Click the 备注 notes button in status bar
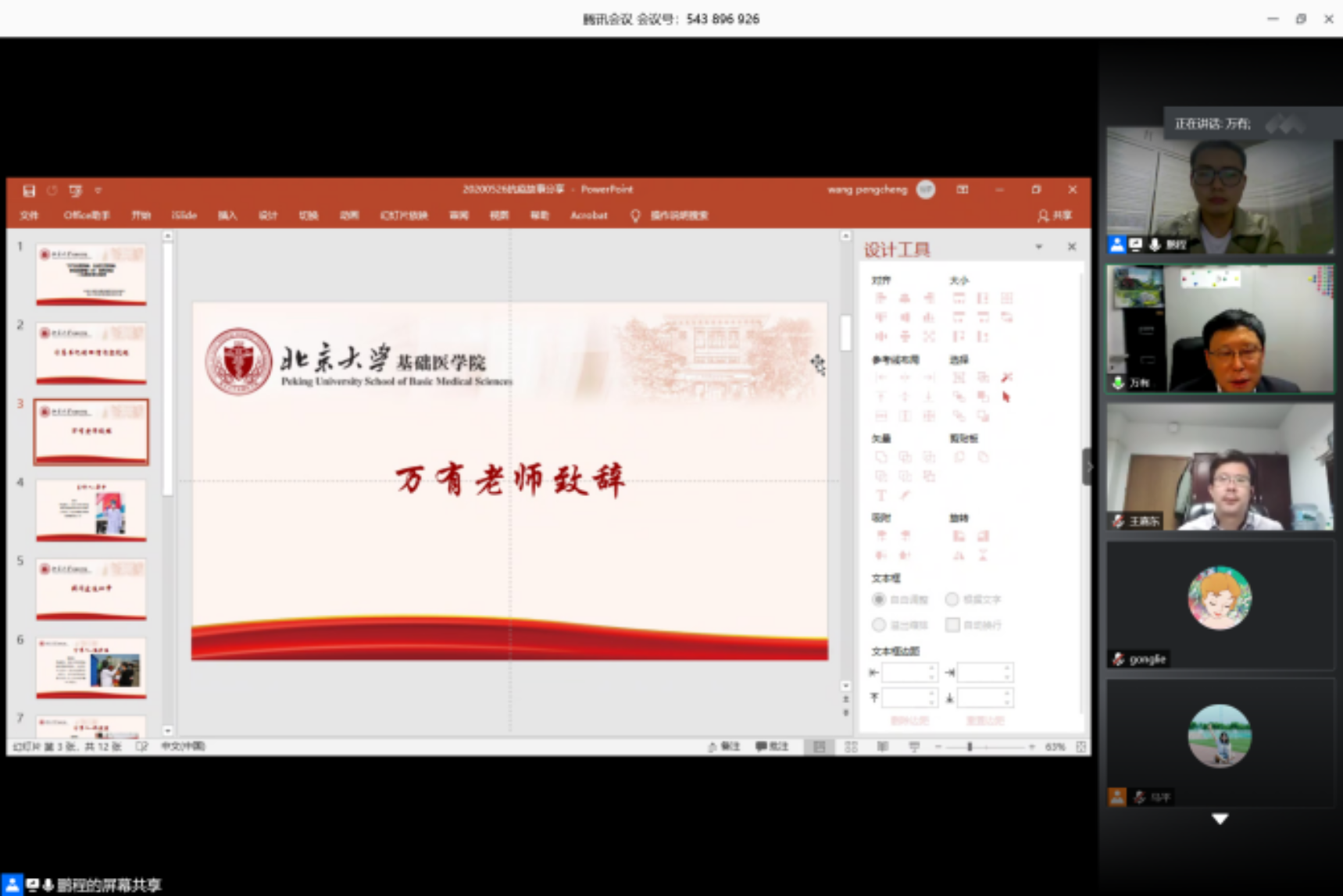The width and height of the screenshot is (1343, 896). [x=723, y=747]
